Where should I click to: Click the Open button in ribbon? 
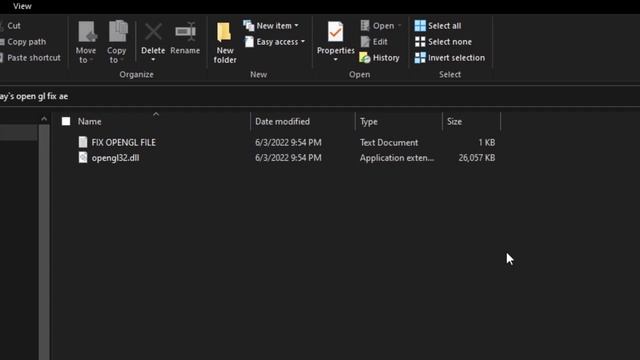coord(381,26)
